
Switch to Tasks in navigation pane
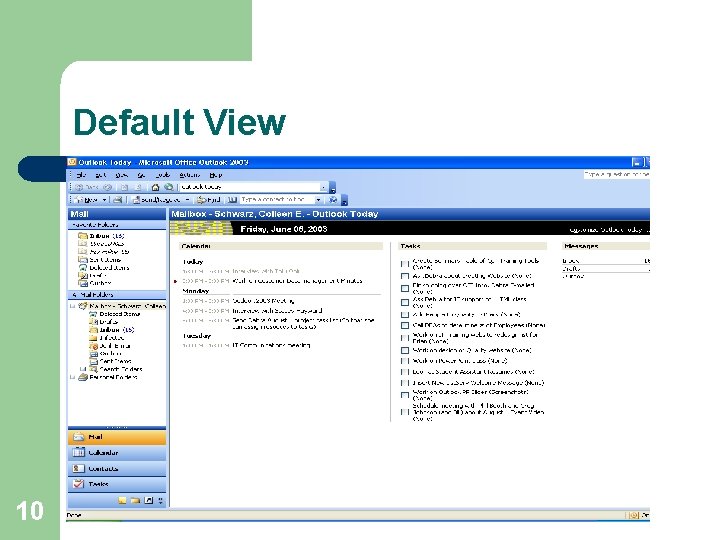click(x=117, y=484)
